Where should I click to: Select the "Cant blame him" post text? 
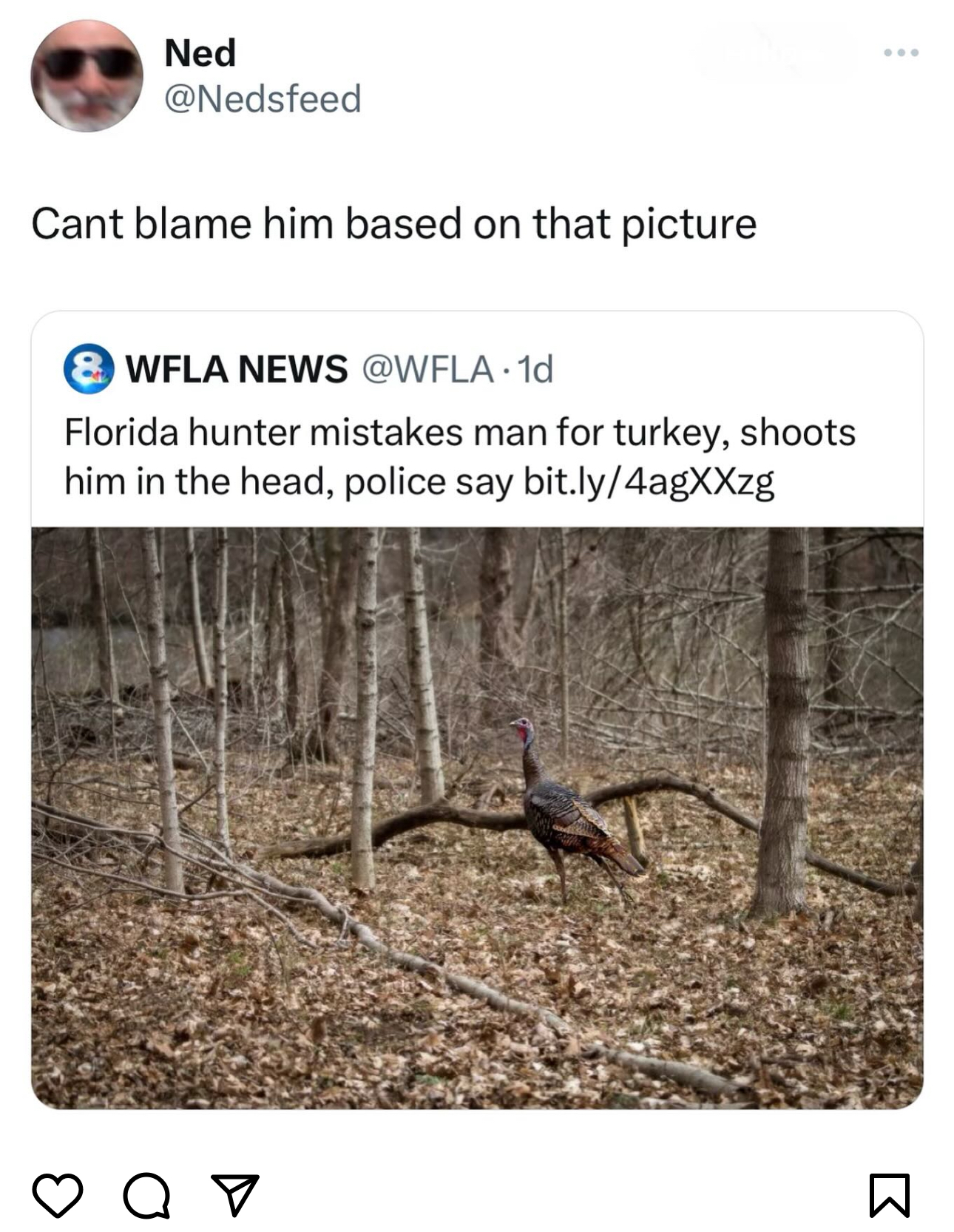[393, 223]
